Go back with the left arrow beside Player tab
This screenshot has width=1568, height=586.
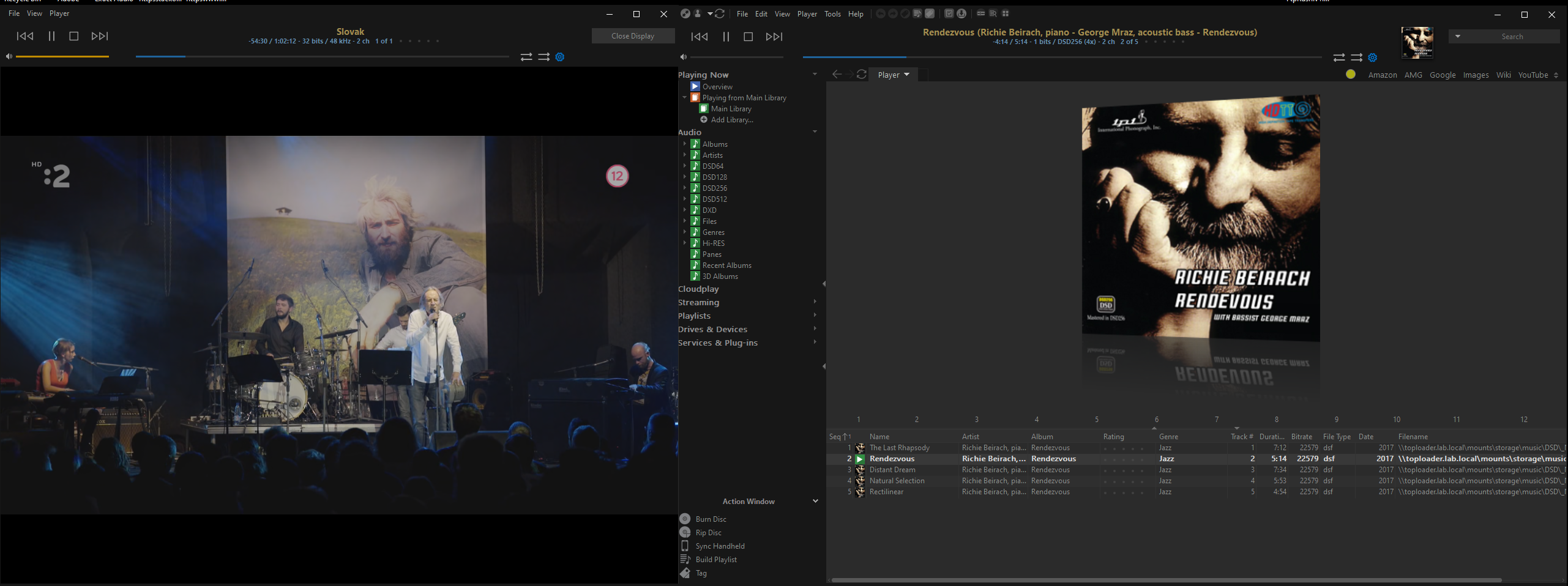coord(837,74)
